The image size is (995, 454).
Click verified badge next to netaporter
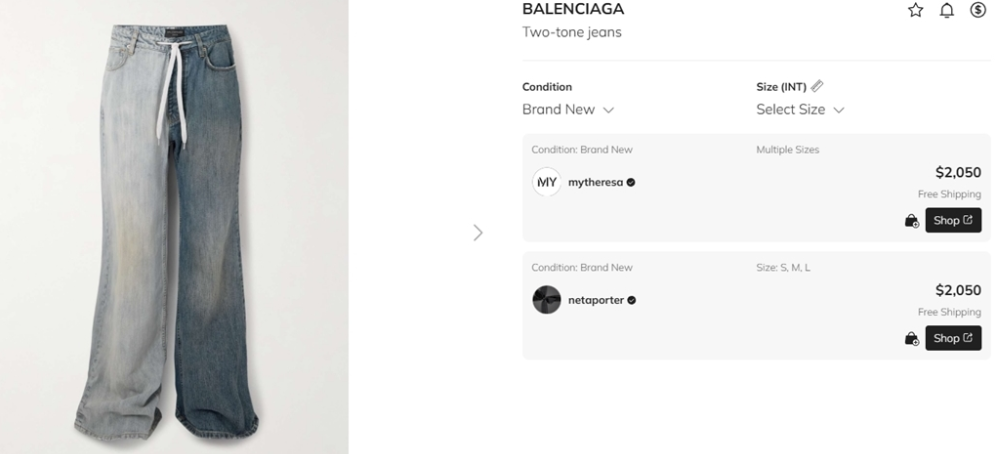(632, 300)
